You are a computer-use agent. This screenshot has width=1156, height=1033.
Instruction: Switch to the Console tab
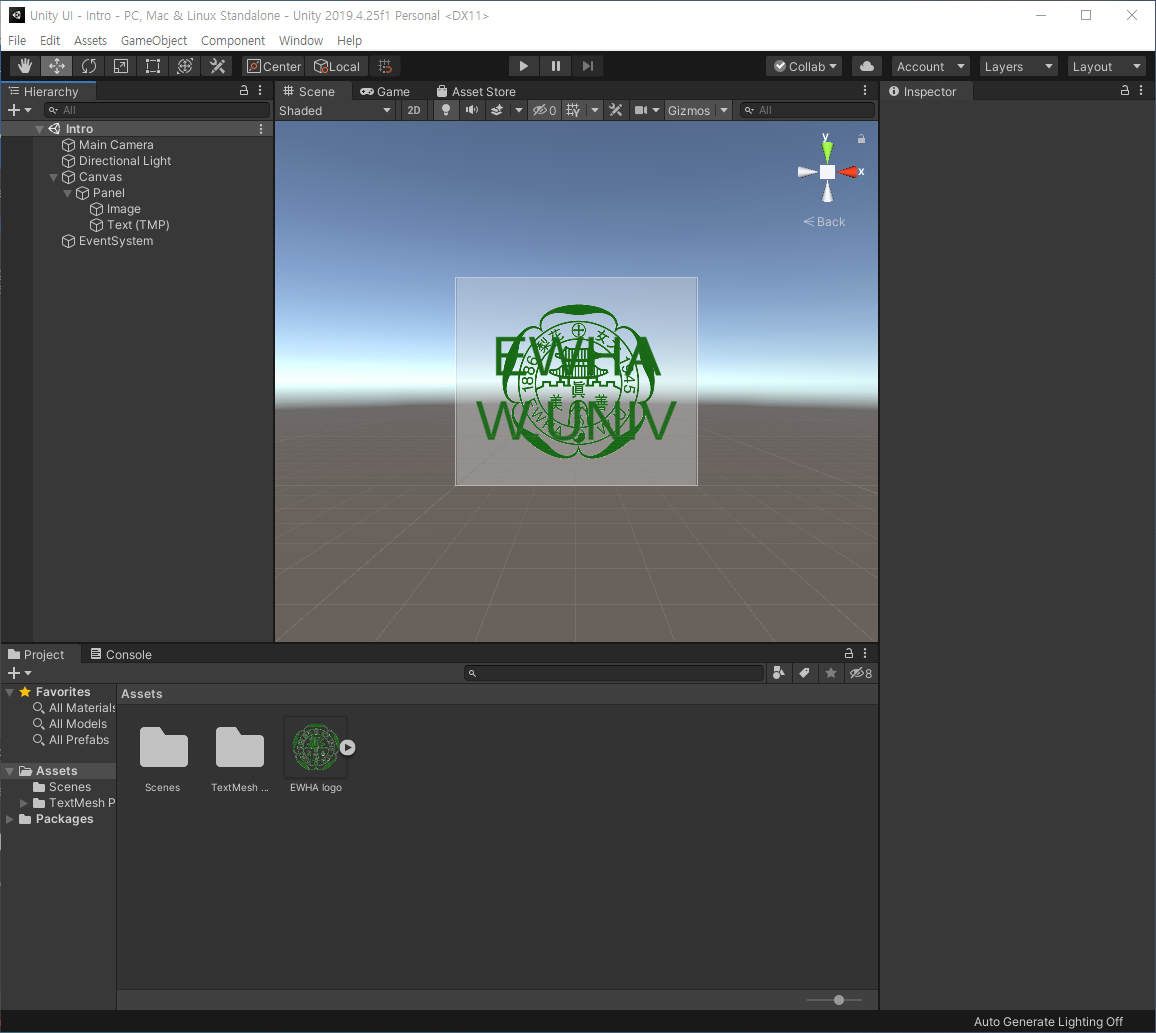pos(121,655)
